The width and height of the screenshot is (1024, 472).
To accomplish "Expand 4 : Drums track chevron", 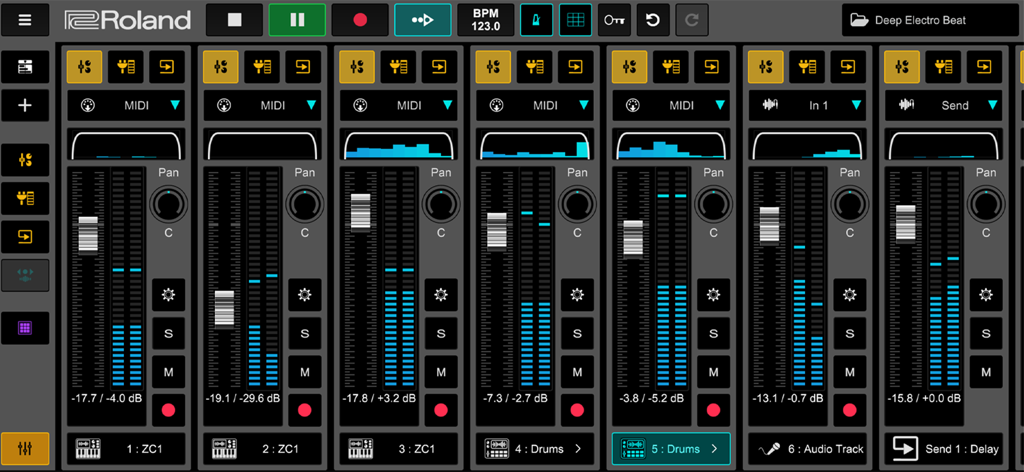I will (x=578, y=449).
